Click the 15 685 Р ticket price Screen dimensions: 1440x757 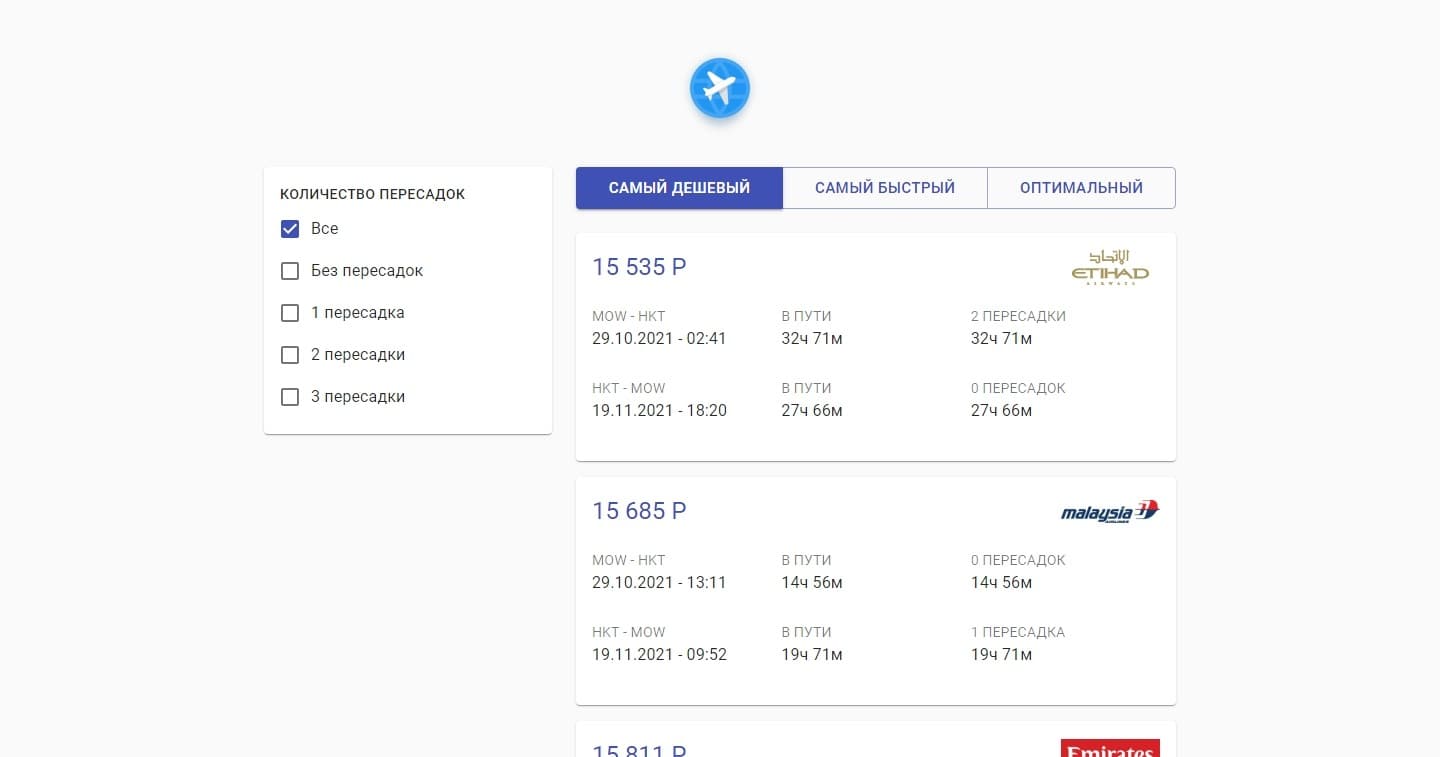pos(639,511)
